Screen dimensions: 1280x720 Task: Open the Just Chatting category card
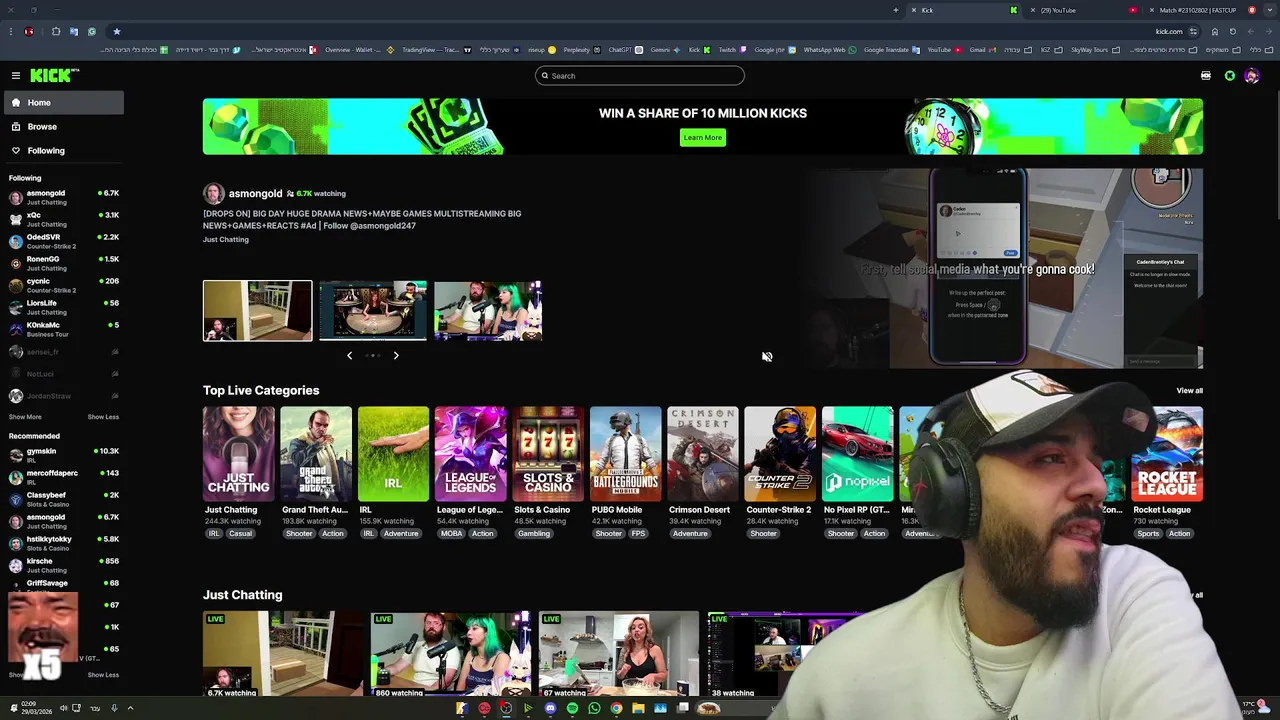(x=239, y=454)
